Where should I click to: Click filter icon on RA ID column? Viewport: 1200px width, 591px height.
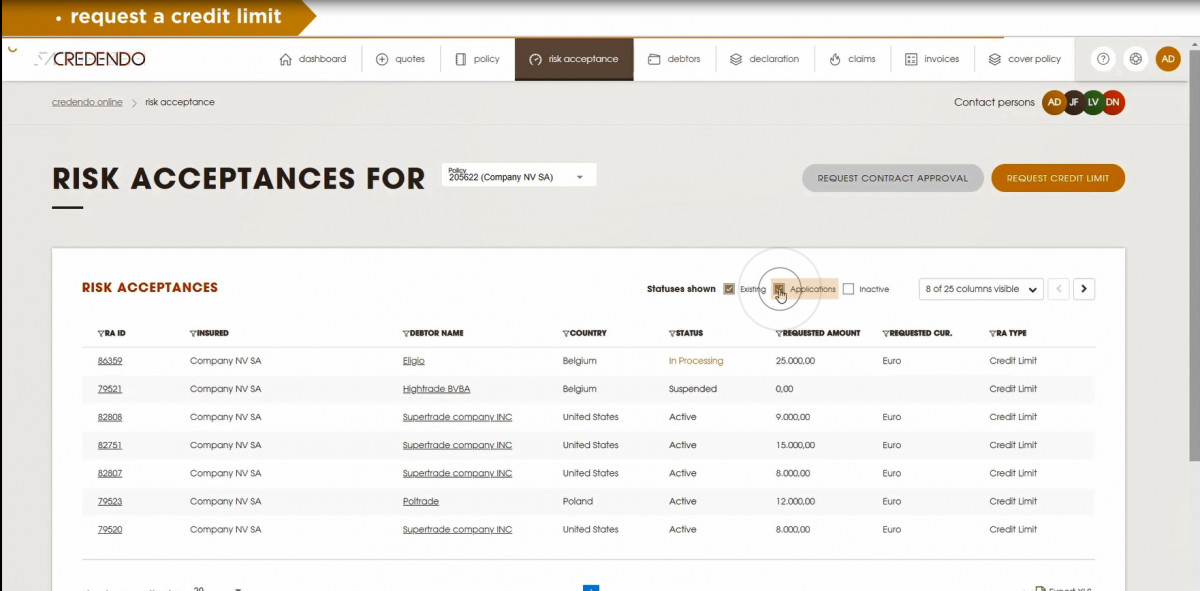click(100, 333)
